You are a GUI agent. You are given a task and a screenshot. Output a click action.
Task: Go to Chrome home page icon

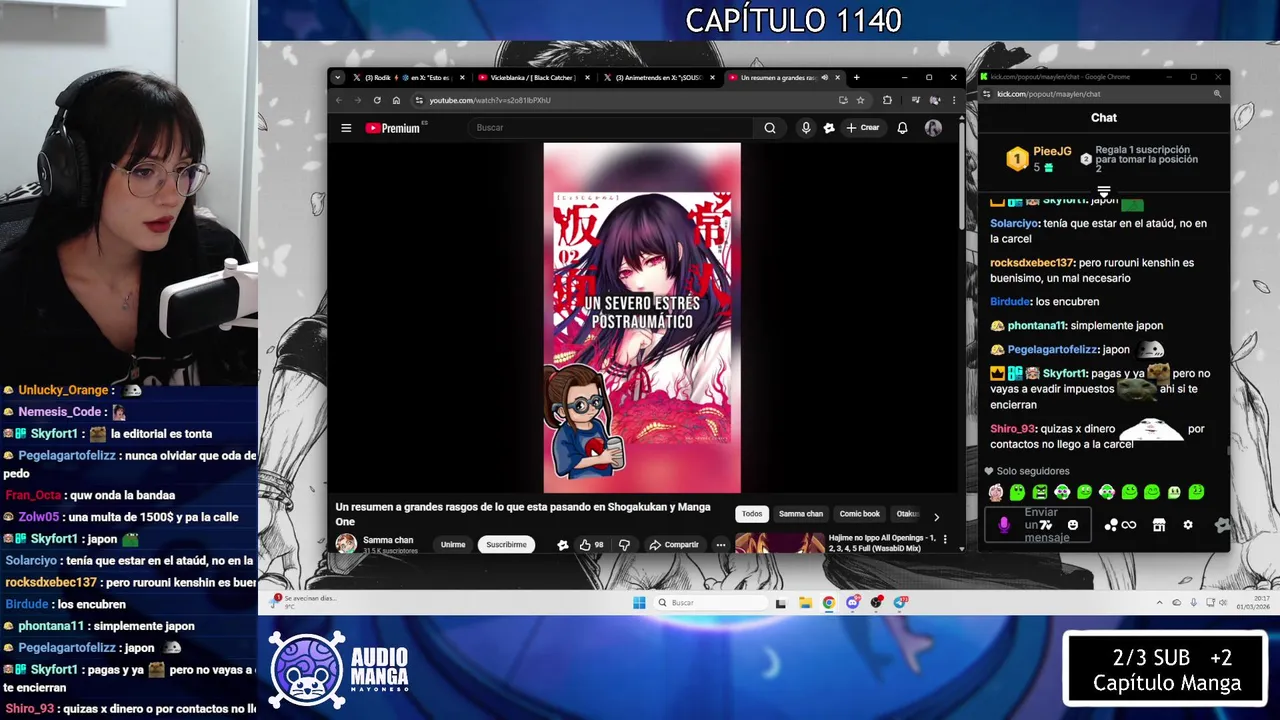coord(396,100)
